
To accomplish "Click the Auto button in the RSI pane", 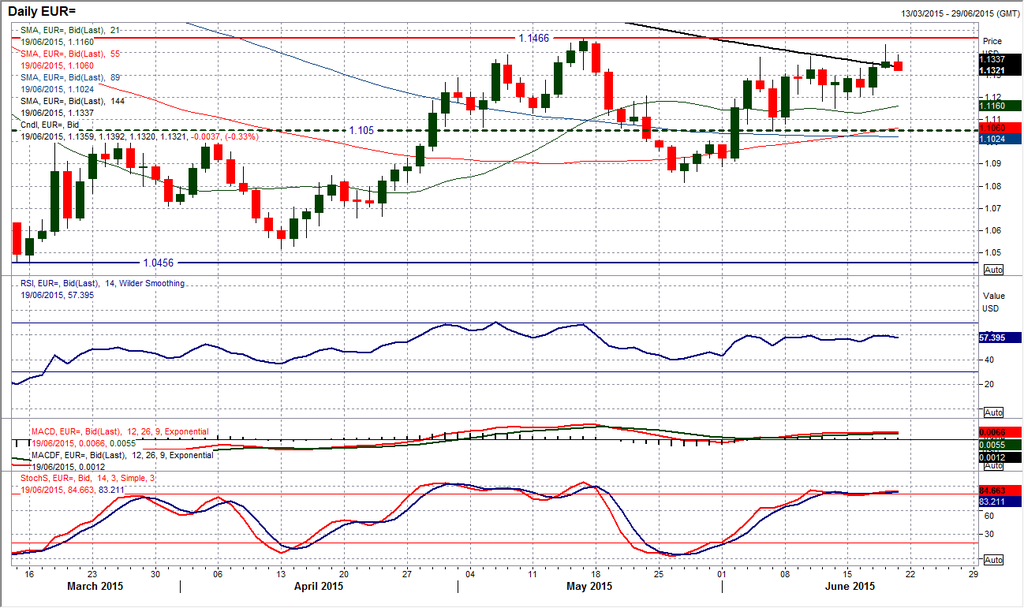I will click(993, 413).
